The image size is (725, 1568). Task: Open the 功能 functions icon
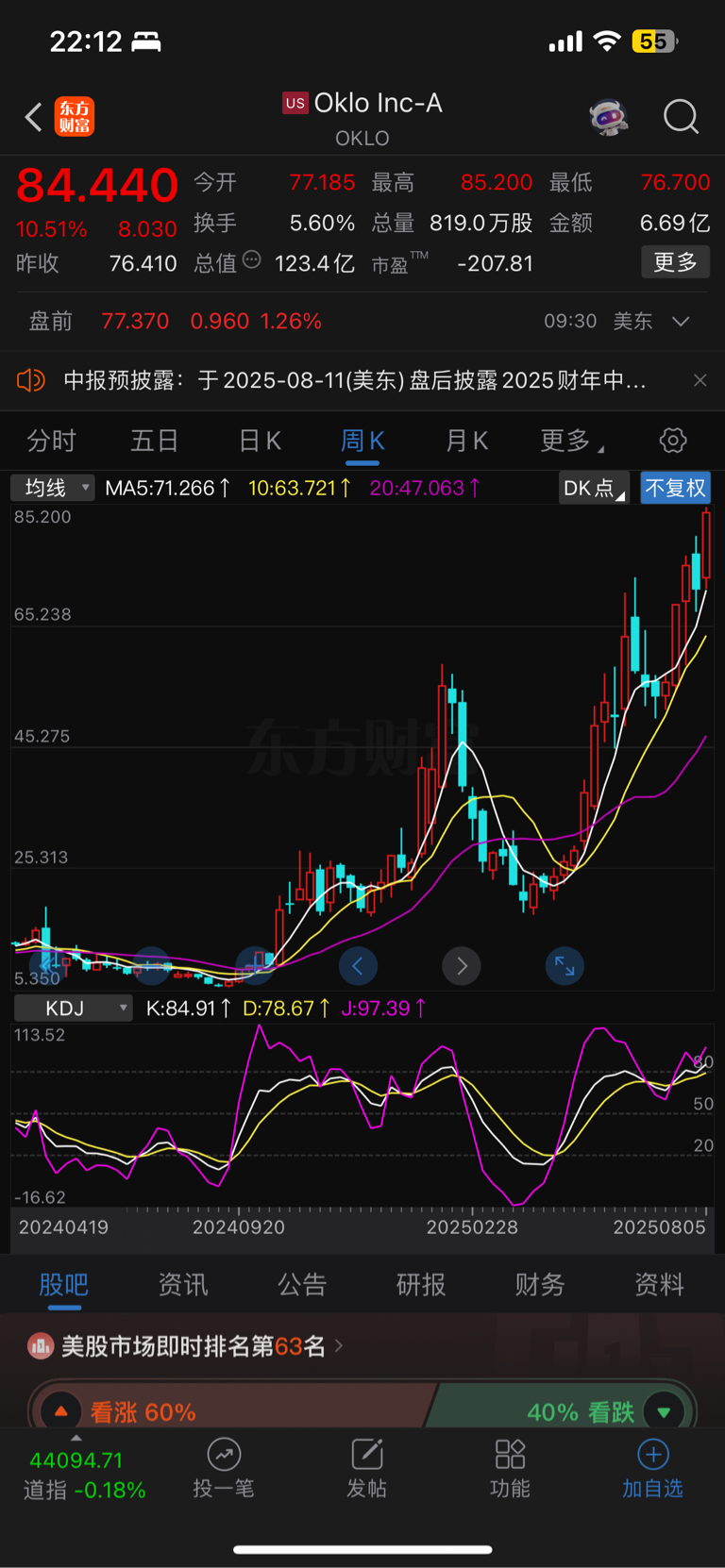pyautogui.click(x=510, y=1454)
